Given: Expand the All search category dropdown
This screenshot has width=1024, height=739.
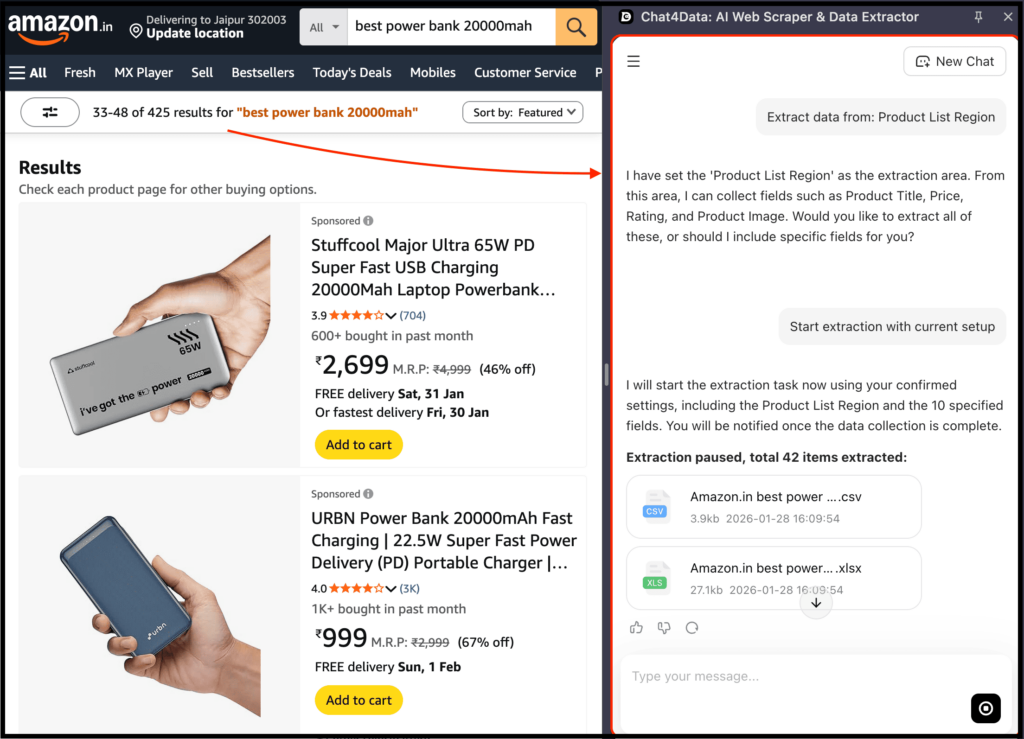Looking at the screenshot, I should click(x=324, y=27).
